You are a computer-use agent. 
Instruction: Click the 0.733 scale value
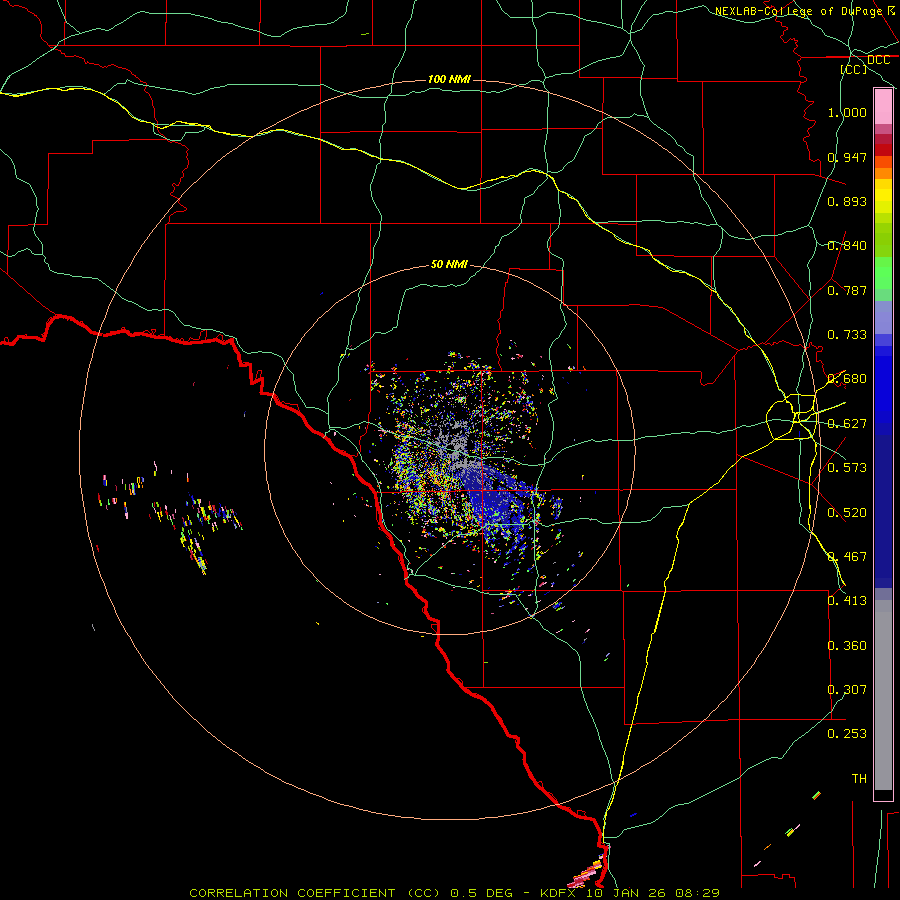pyautogui.click(x=847, y=335)
